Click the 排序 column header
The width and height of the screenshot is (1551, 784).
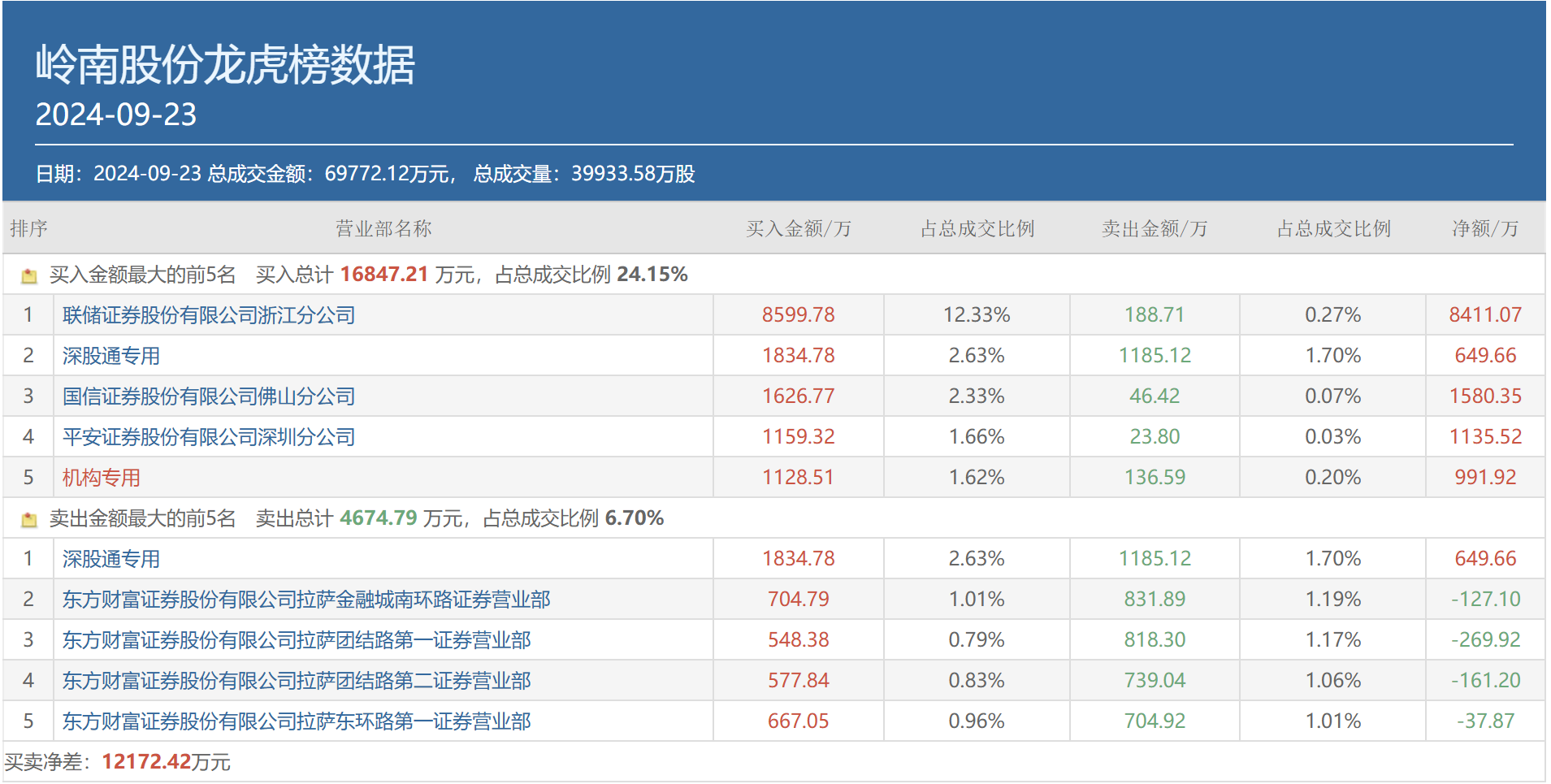pos(28,228)
